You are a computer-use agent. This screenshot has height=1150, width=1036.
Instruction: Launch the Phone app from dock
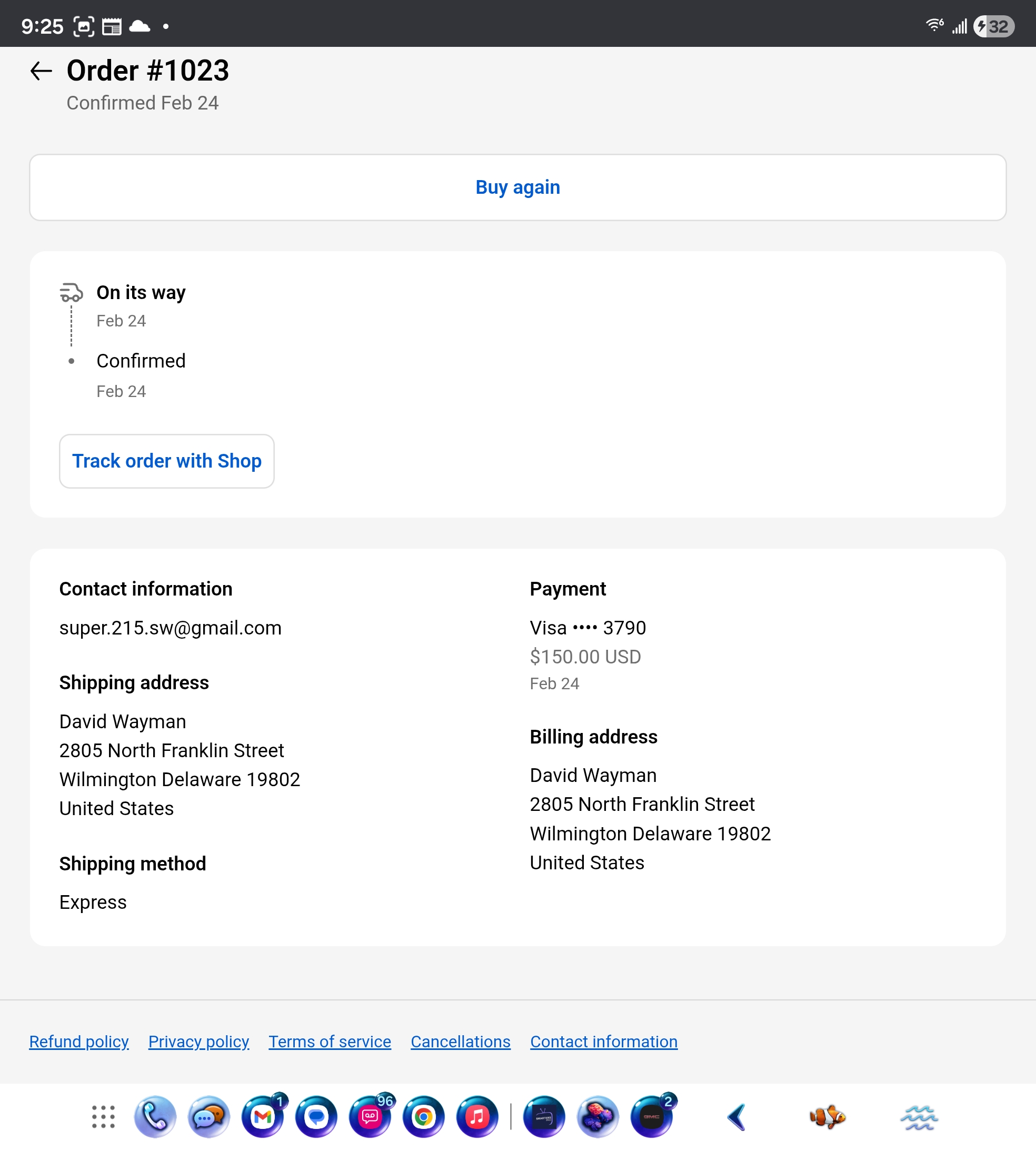(155, 1117)
